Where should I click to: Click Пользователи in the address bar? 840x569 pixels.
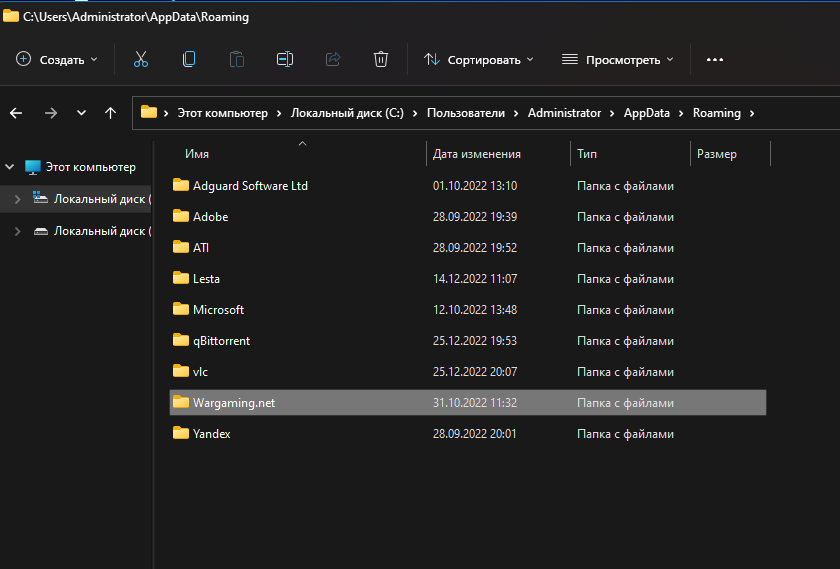tap(465, 113)
